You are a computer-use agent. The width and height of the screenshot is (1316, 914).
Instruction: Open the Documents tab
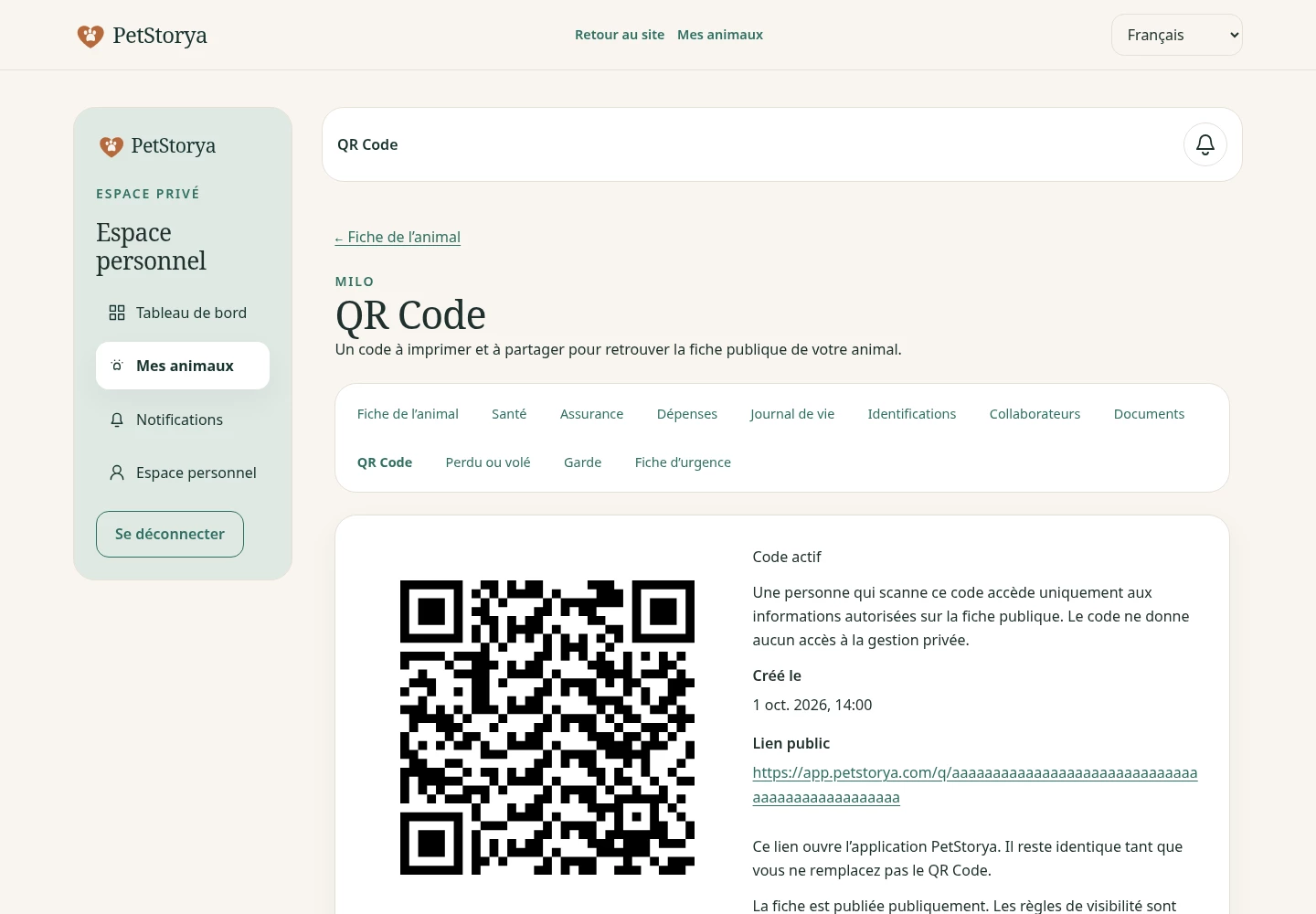(1149, 414)
